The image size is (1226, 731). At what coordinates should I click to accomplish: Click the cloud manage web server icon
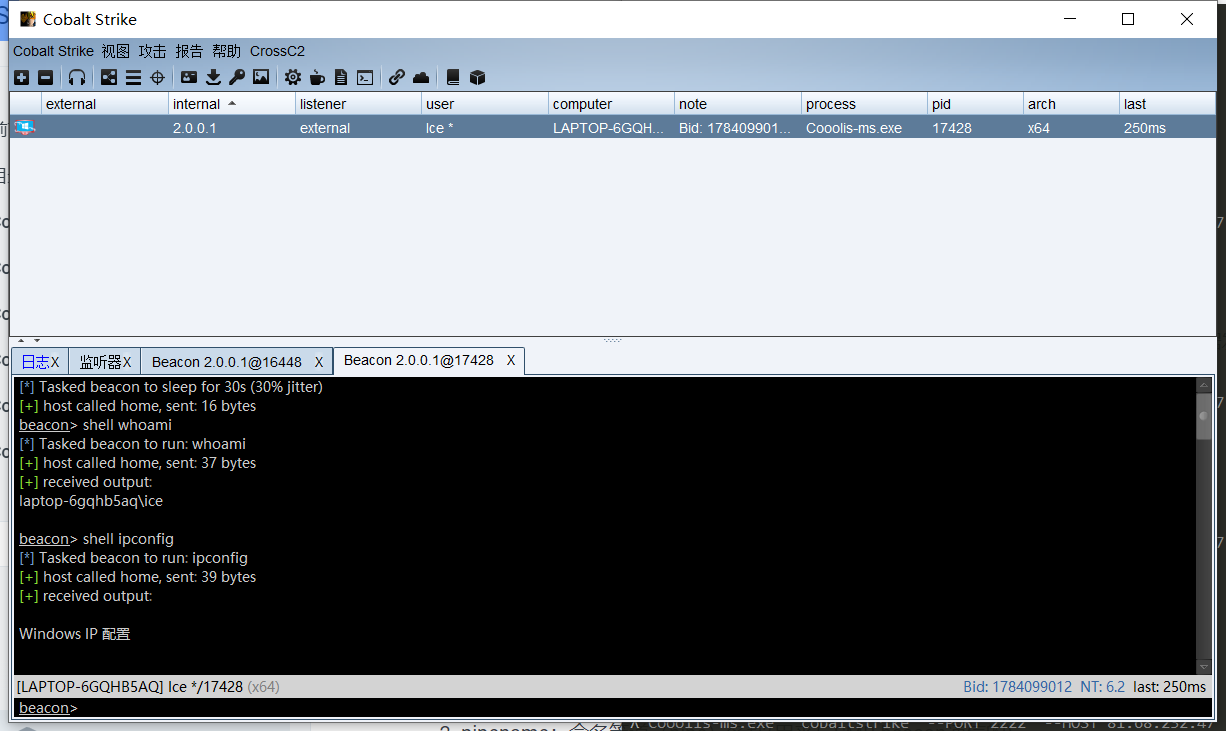pyautogui.click(x=421, y=77)
